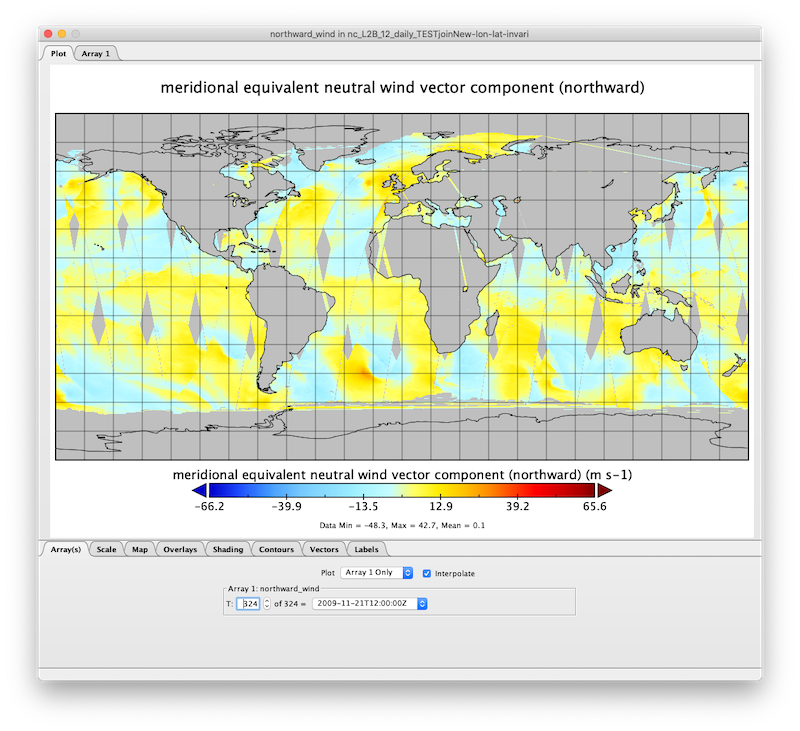Go to the Shading tab
Viewport: 800px width, 731px height.
[228, 549]
